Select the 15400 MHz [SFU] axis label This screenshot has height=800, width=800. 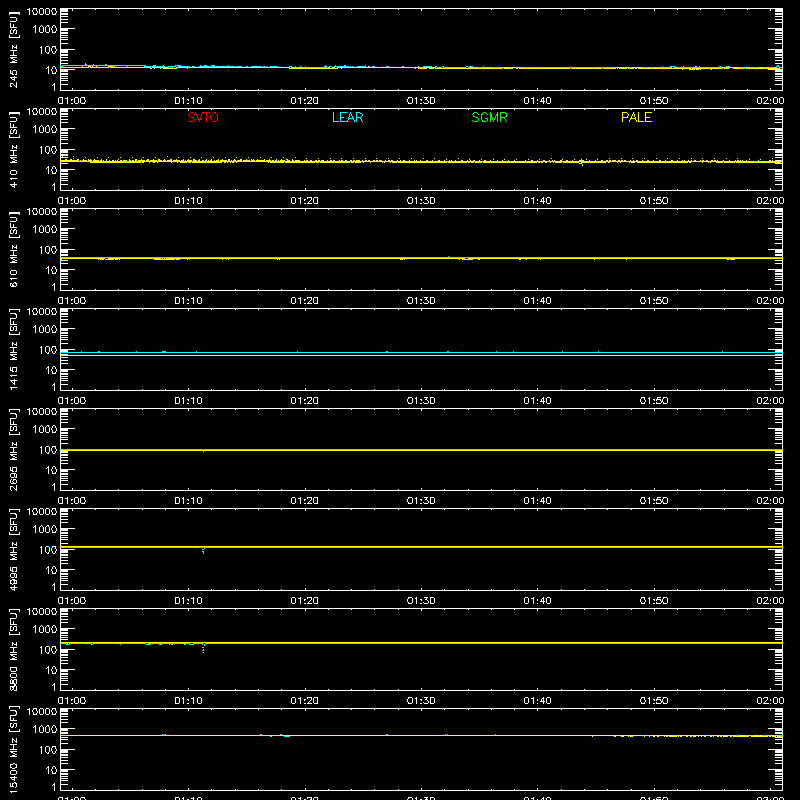click(13, 749)
